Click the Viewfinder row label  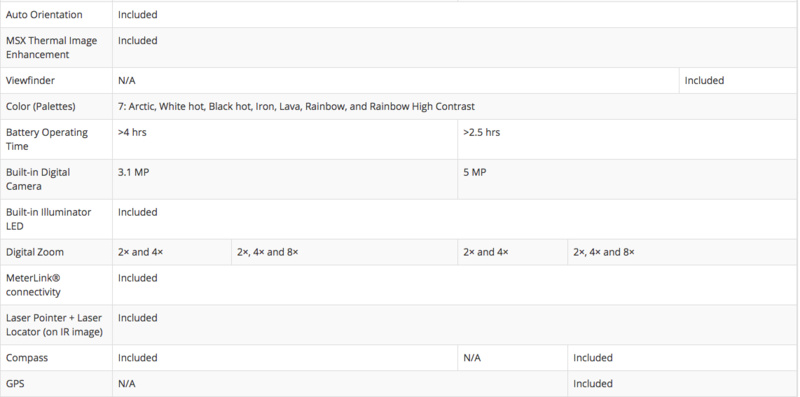[30, 81]
